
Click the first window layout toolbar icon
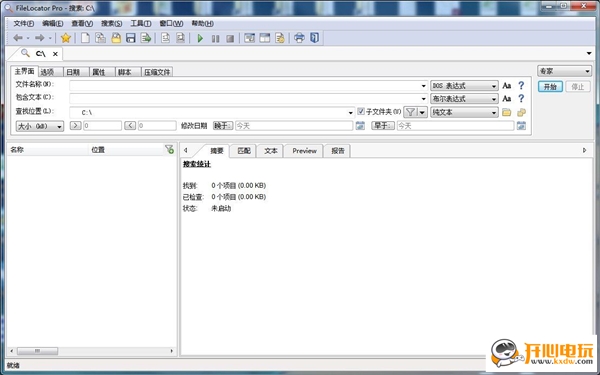tap(249, 38)
